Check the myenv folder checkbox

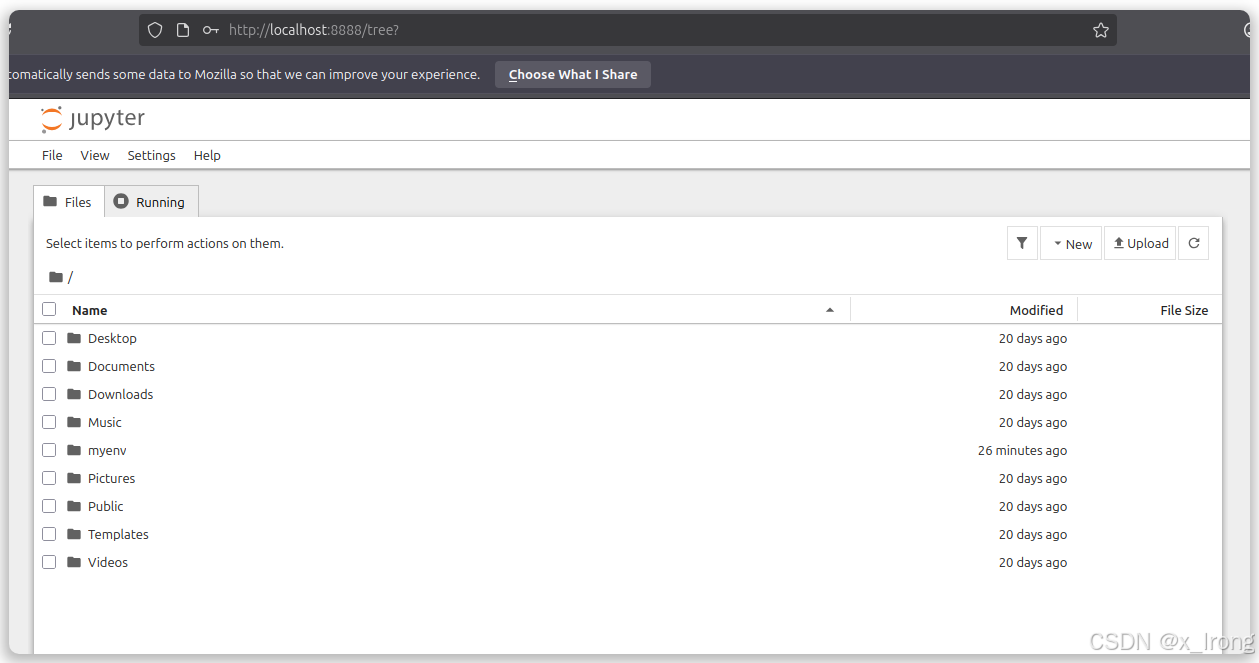[49, 450]
